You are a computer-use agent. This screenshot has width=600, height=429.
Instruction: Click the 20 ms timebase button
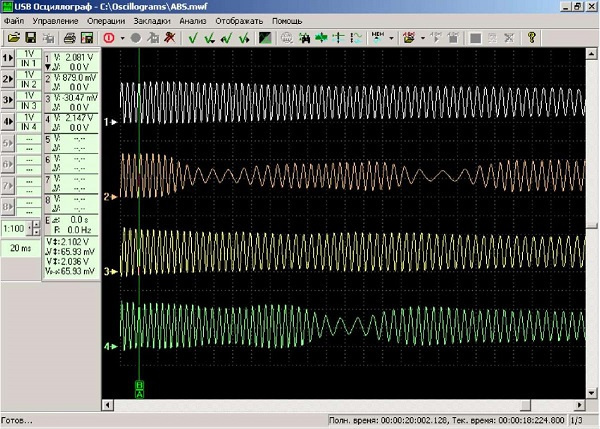pyautogui.click(x=20, y=247)
